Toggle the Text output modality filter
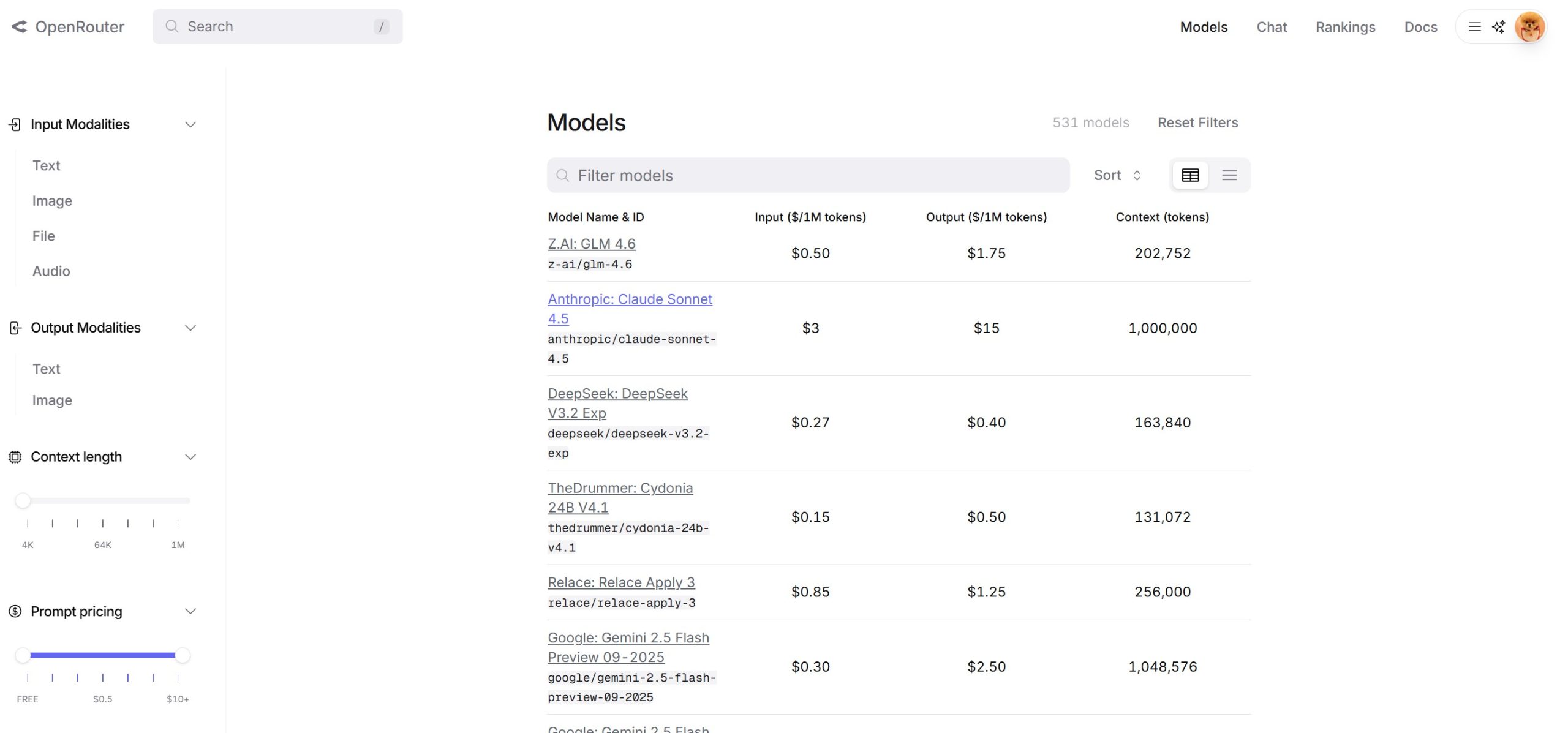 46,369
